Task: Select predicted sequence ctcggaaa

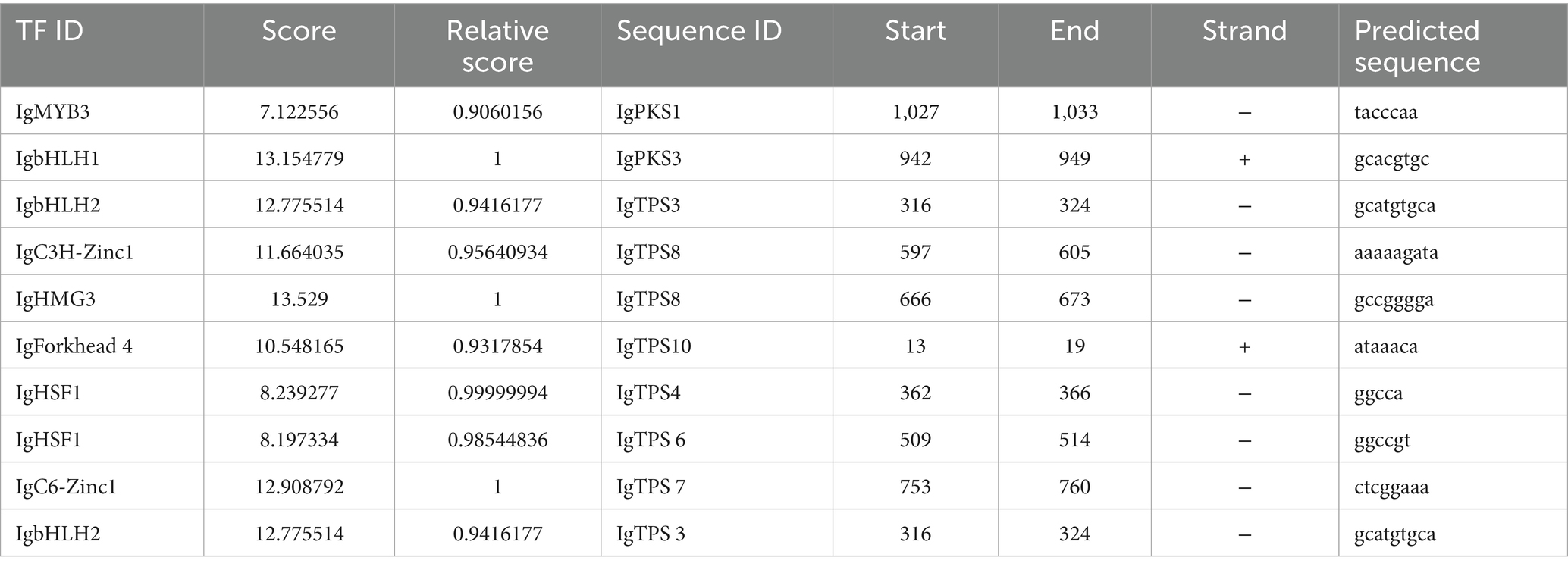Action: [1391, 487]
